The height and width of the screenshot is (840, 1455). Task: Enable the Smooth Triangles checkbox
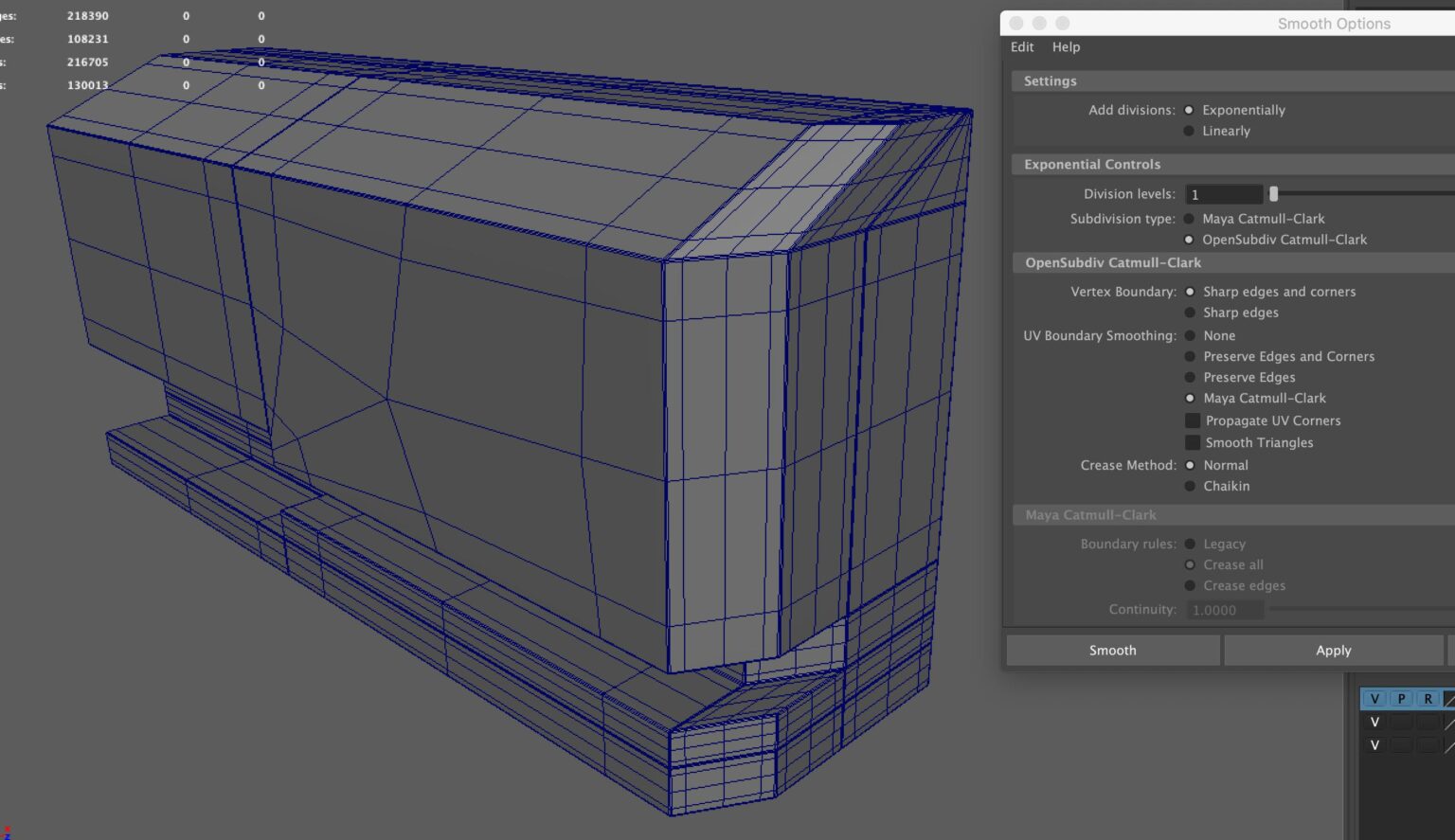click(1192, 442)
